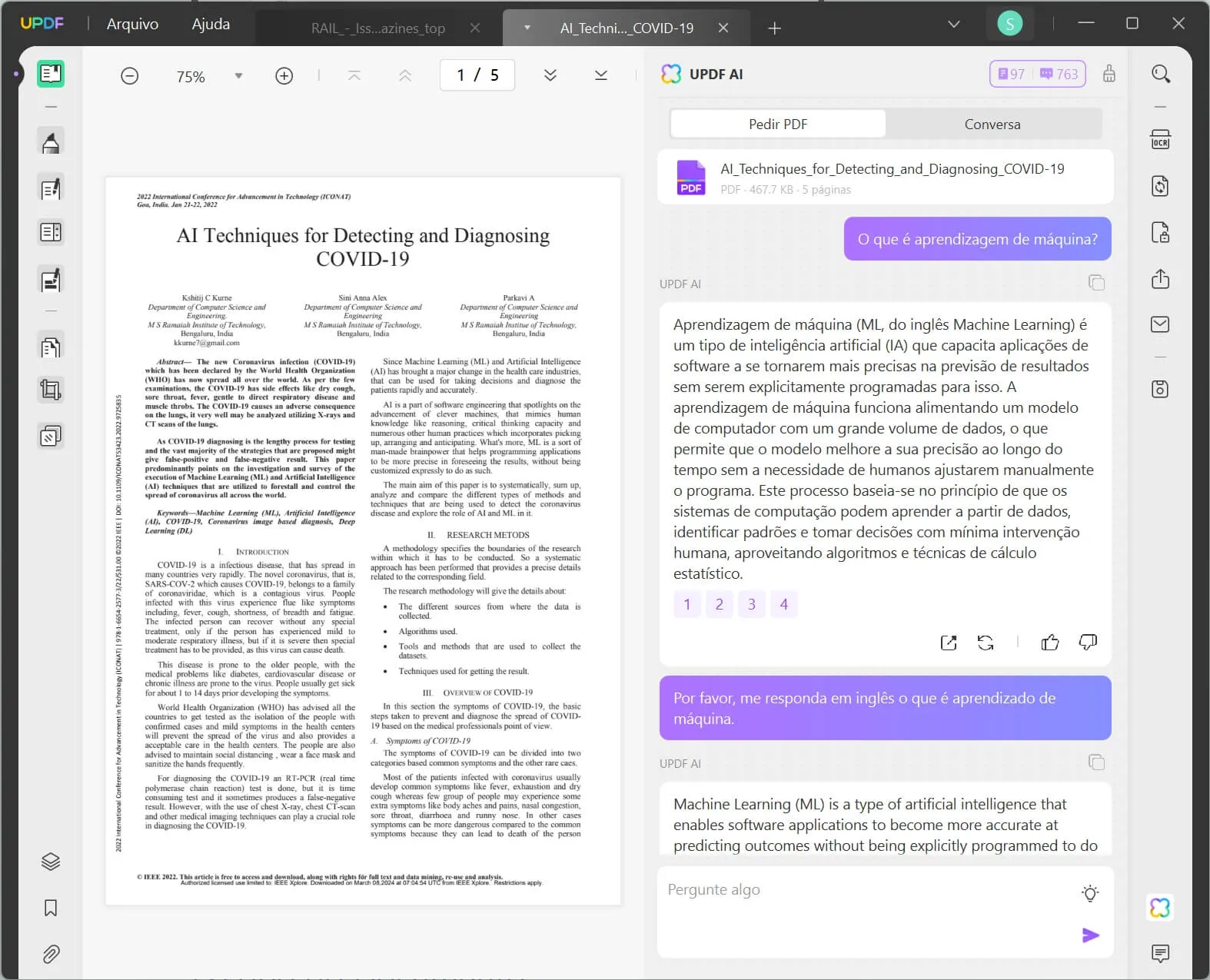Select the highlighter comment tool
This screenshot has width=1210, height=980.
pos(51,142)
